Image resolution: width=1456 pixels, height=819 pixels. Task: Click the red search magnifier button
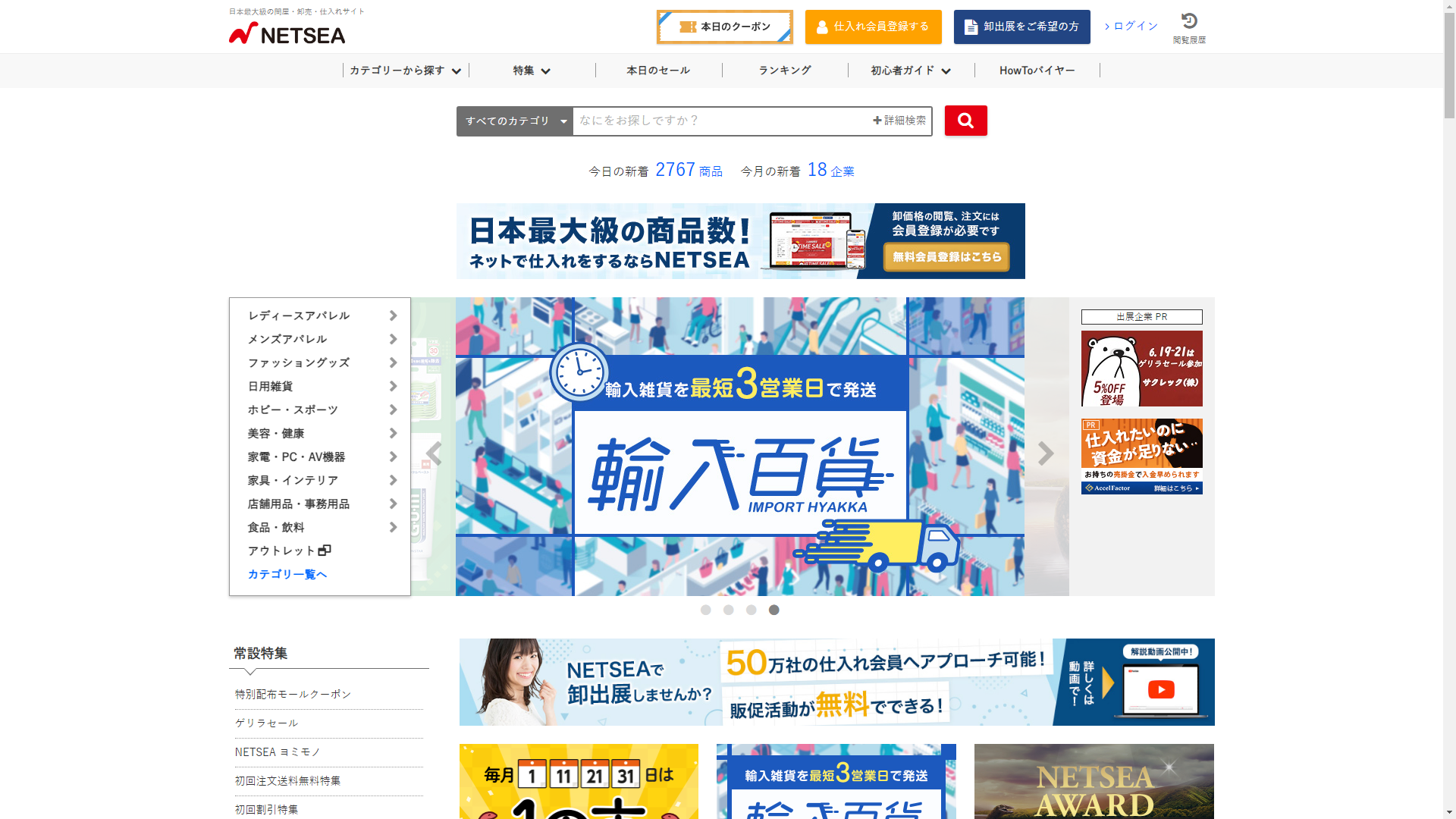[x=965, y=121]
